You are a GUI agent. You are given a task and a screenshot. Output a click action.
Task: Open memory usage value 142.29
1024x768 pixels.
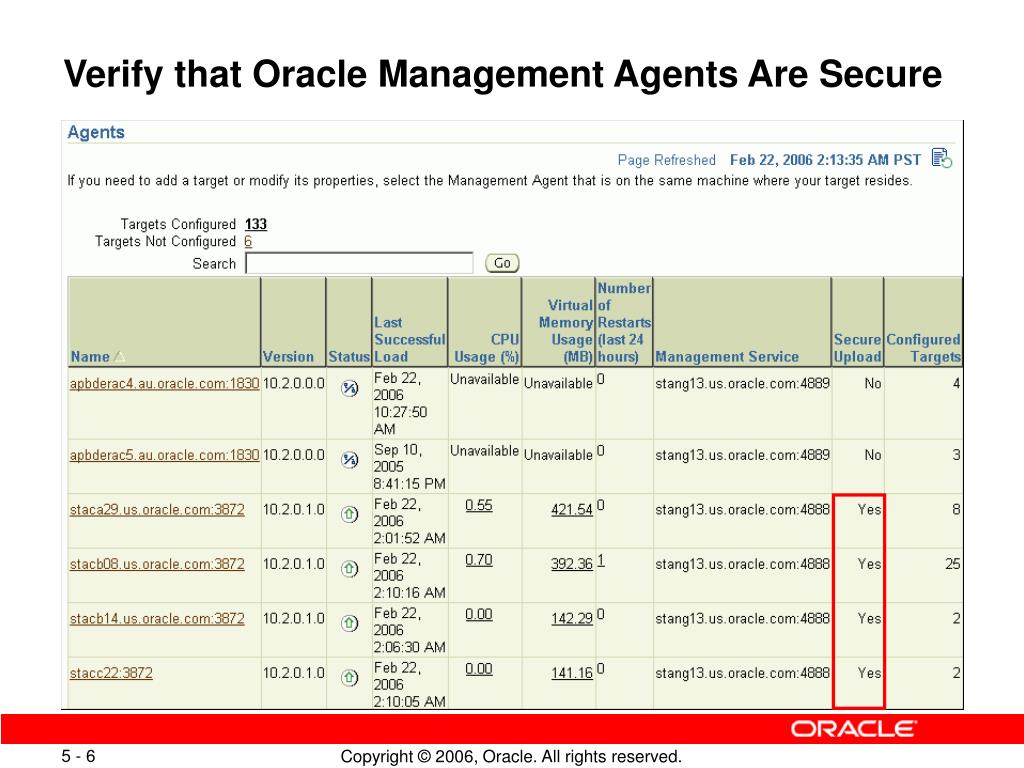tap(572, 618)
